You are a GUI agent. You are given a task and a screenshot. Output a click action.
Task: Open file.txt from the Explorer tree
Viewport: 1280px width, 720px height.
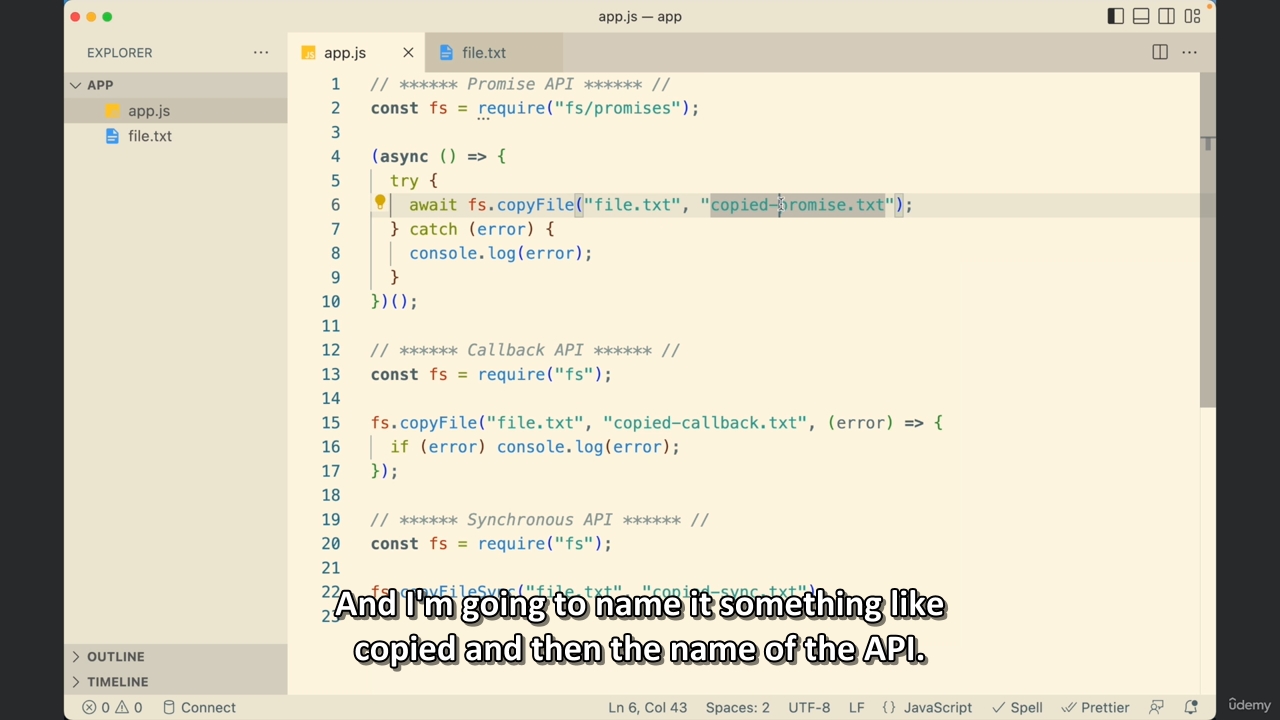point(176,136)
